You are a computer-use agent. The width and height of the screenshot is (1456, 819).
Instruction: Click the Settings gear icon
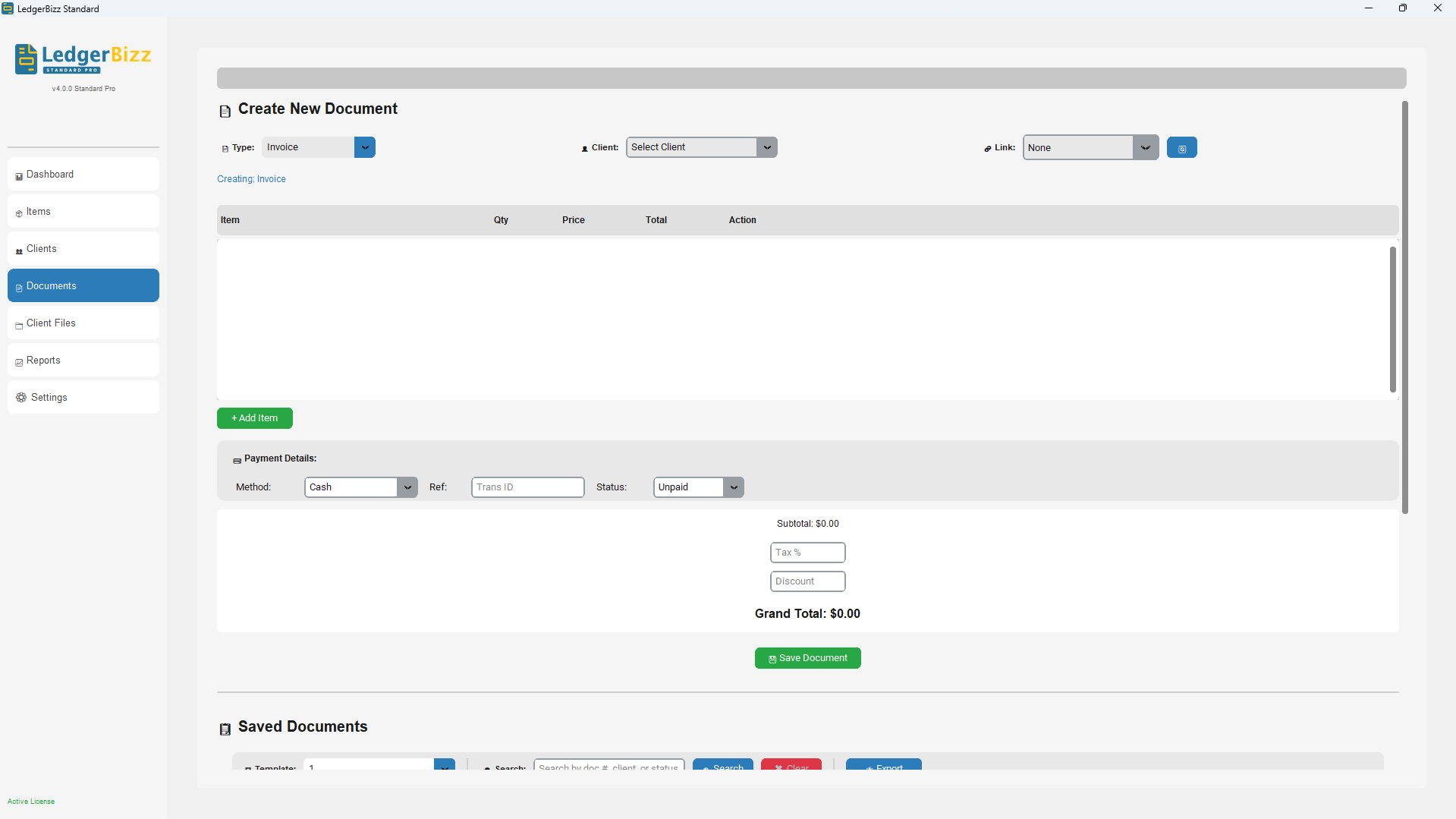click(21, 398)
